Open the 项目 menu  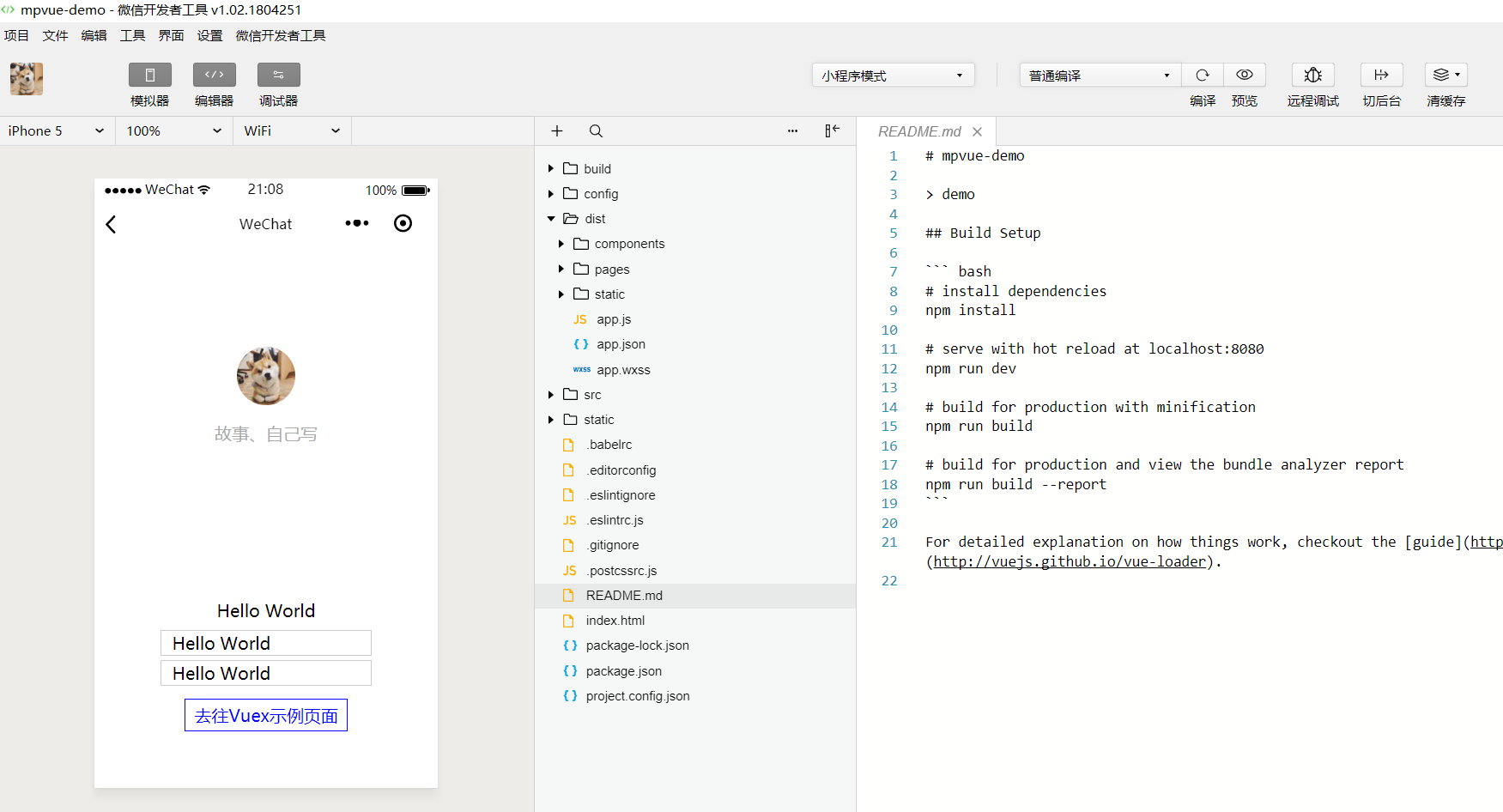click(16, 35)
